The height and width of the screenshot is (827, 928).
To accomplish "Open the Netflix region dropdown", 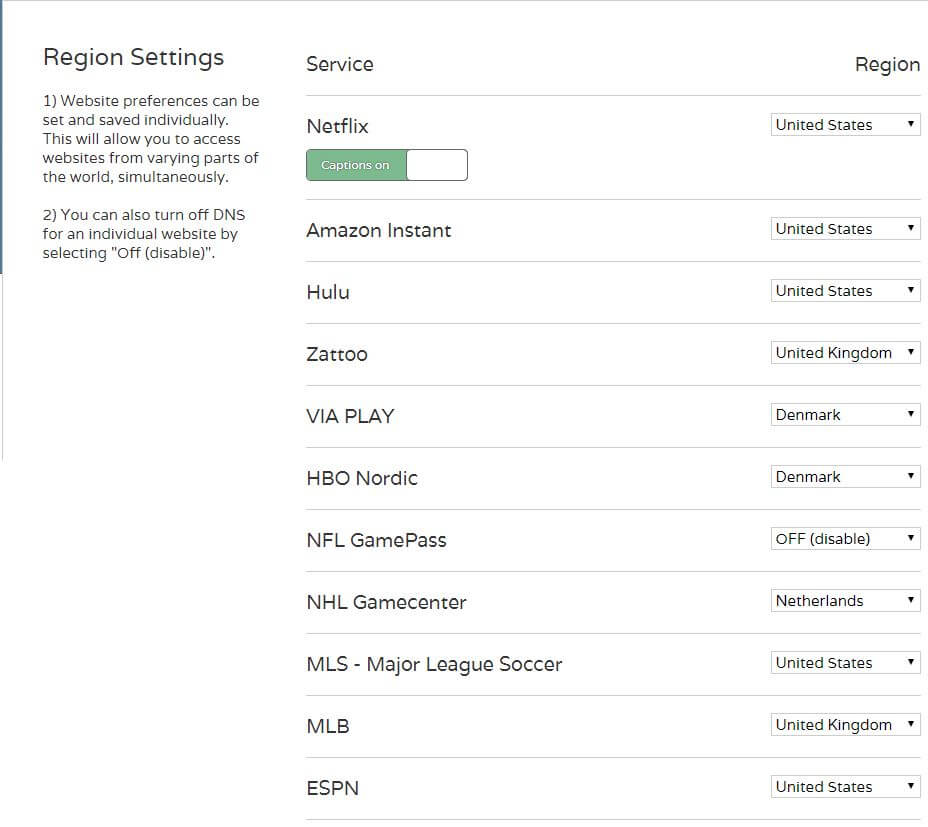I will pos(845,124).
